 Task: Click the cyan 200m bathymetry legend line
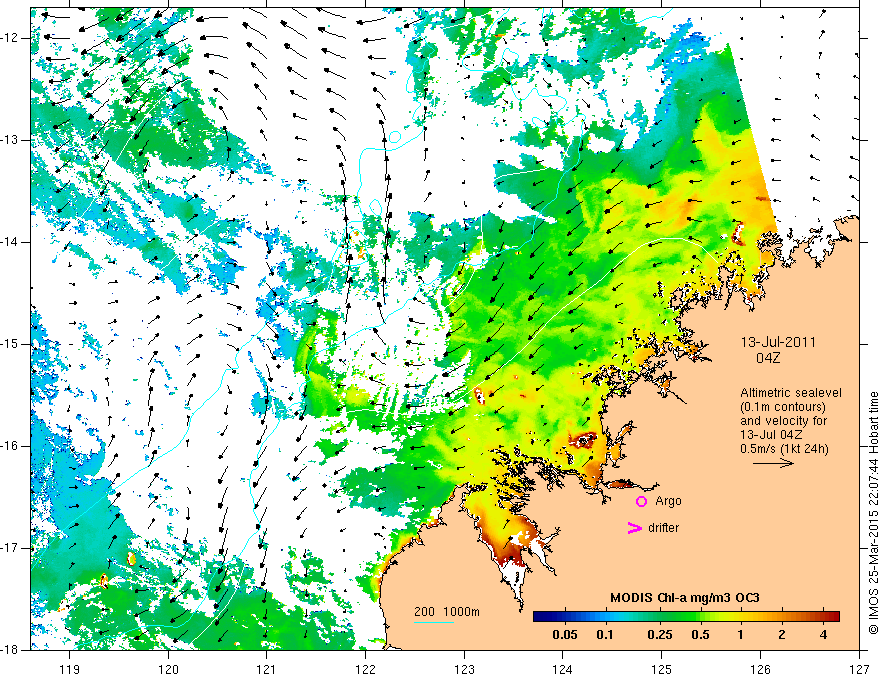pos(434,622)
